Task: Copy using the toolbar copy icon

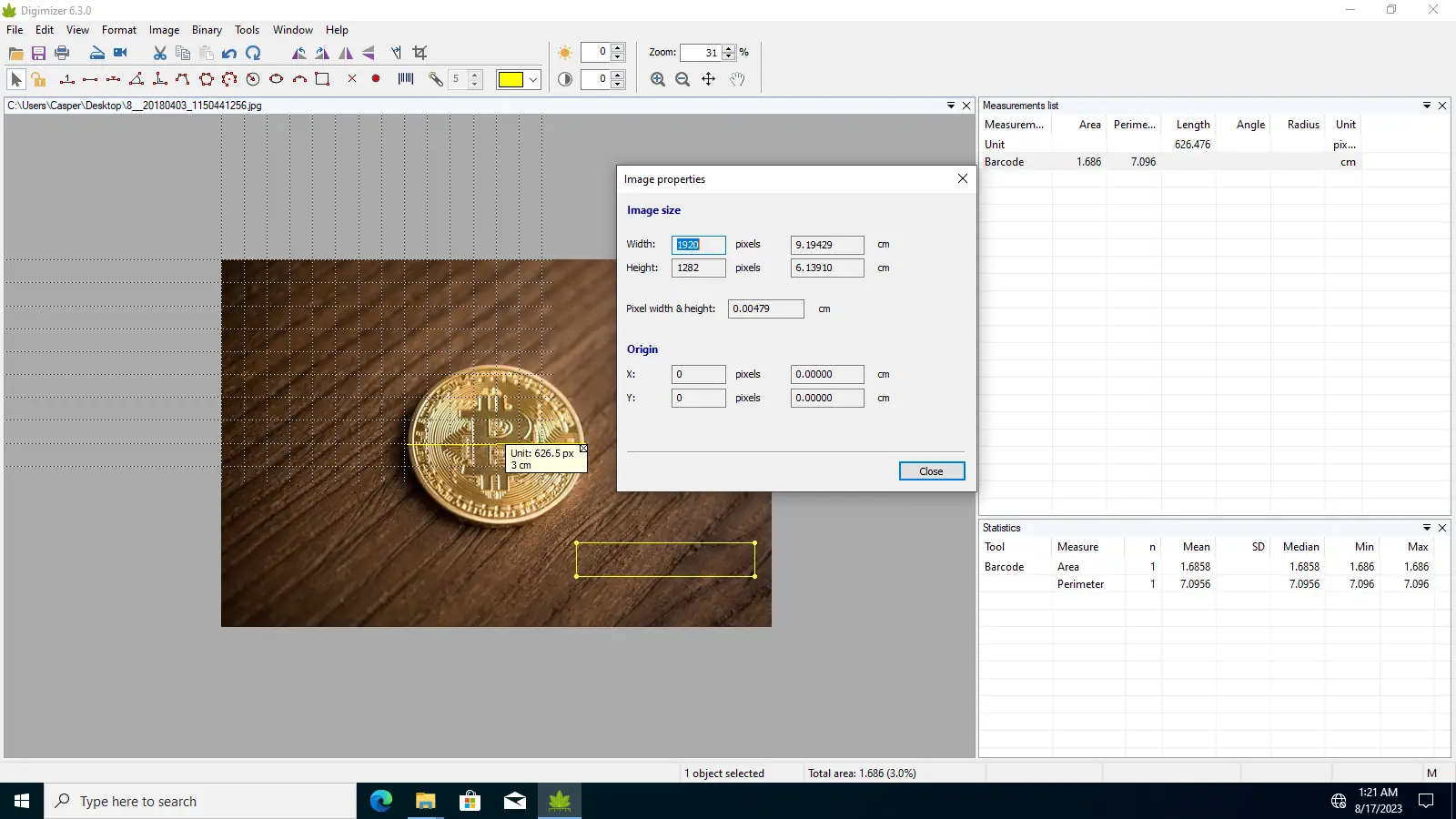Action: coord(183,54)
